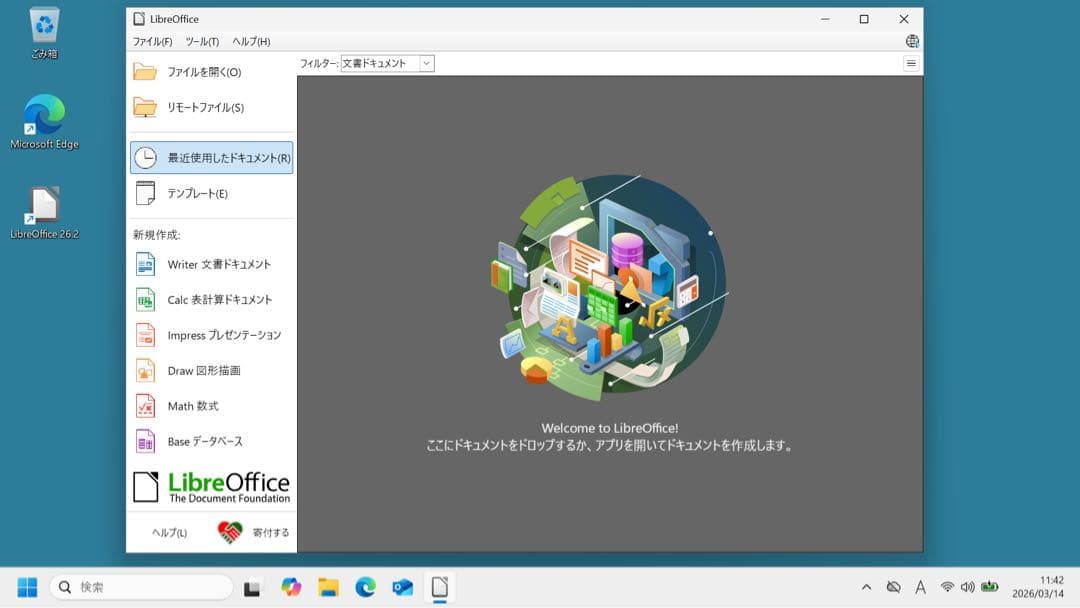1080x608 pixels.
Task: Select the ごみ箱 recycle bin desktop icon
Action: 44,32
